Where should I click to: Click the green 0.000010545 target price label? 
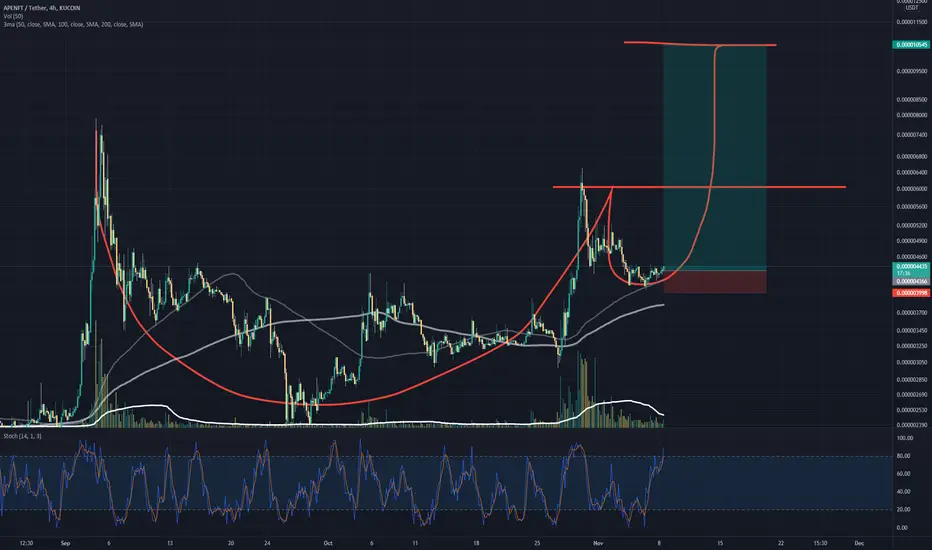(x=911, y=45)
